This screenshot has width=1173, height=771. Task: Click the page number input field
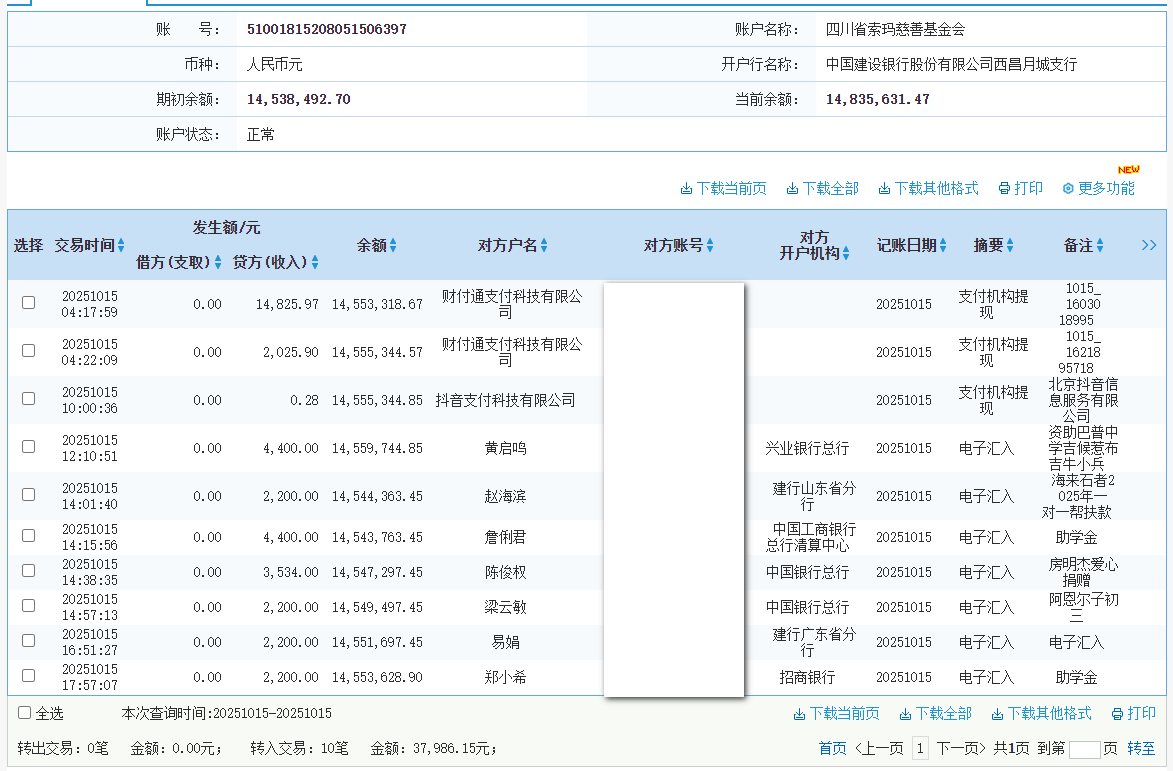pos(1084,749)
